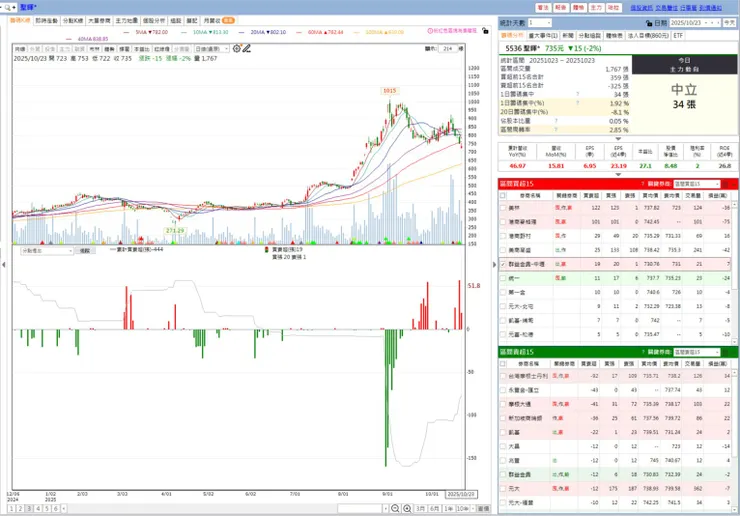Viewport: 740px width, 516px height.
Task: Click the 60MA legend entry
Action: [320, 32]
